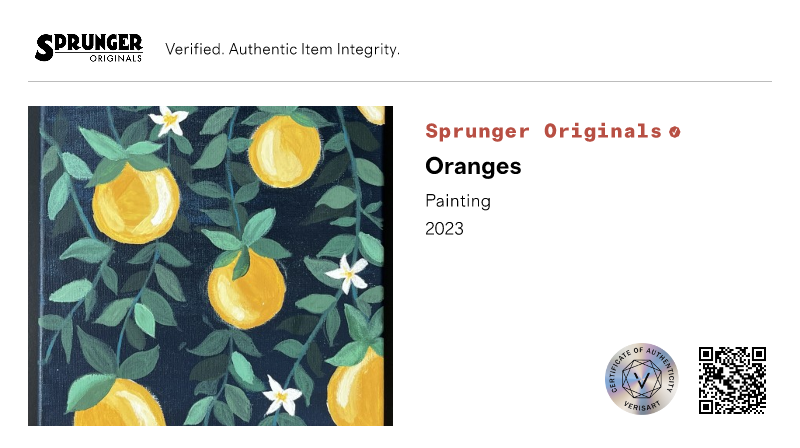Click the verified checkmark badge beside artist name
Screen dimensions: 800x448
675,131
